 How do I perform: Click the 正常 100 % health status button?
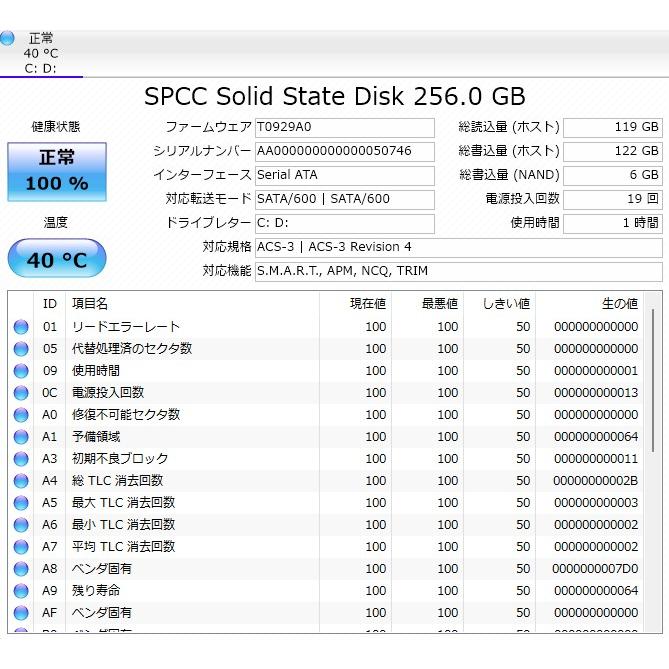[57, 172]
